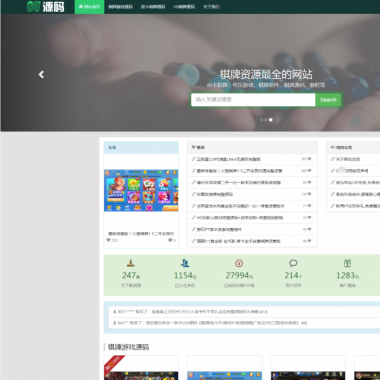
Task: Focus the keyword search input field
Action: 253,100
